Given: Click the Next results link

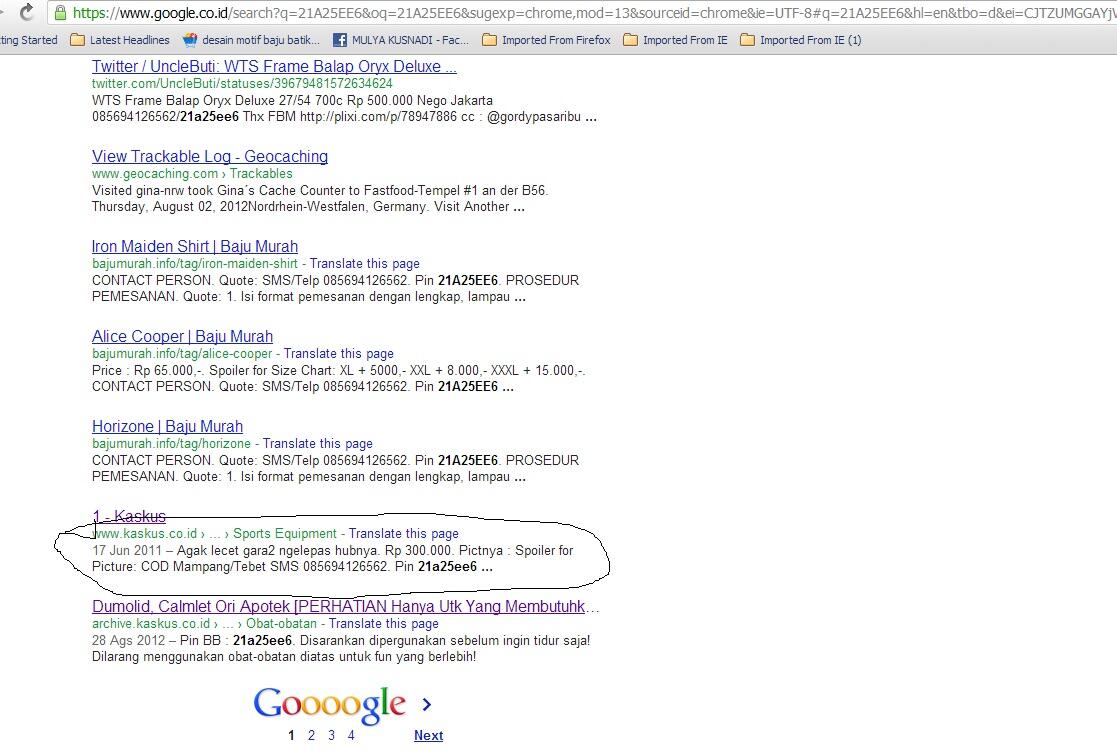Looking at the screenshot, I should point(428,735).
